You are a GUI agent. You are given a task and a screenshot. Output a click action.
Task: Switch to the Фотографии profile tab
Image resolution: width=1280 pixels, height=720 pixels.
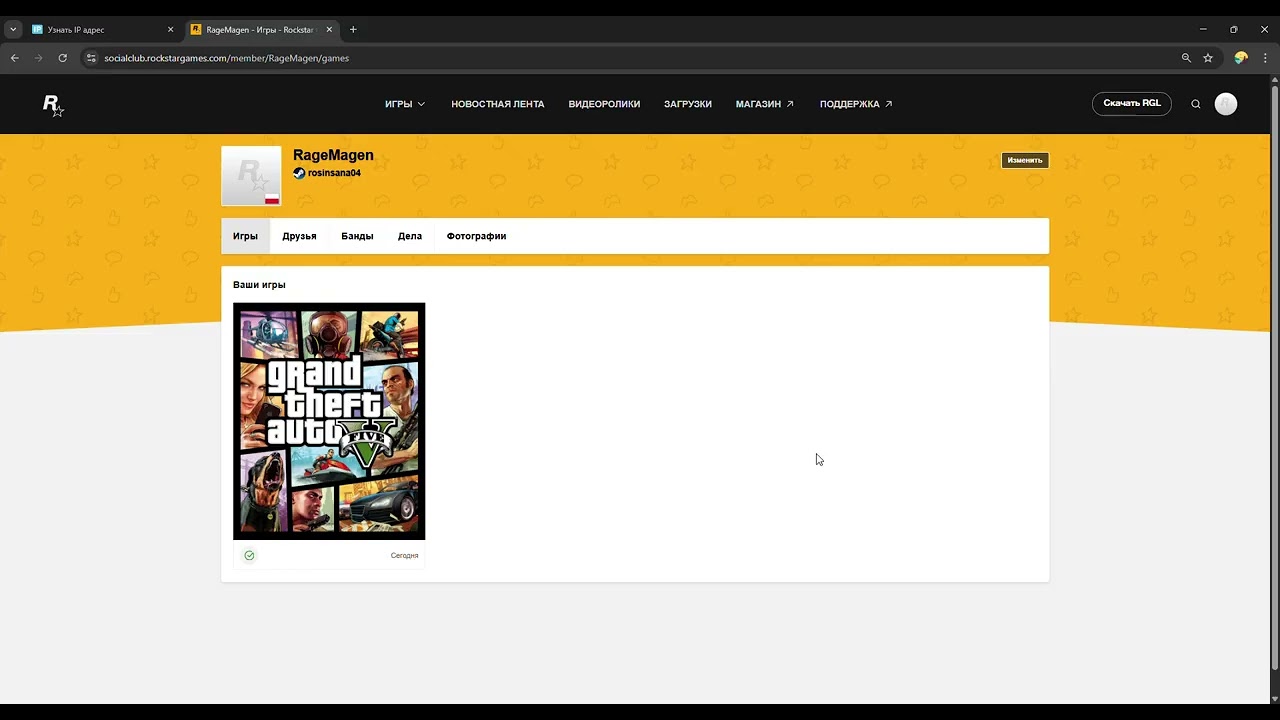pos(476,236)
